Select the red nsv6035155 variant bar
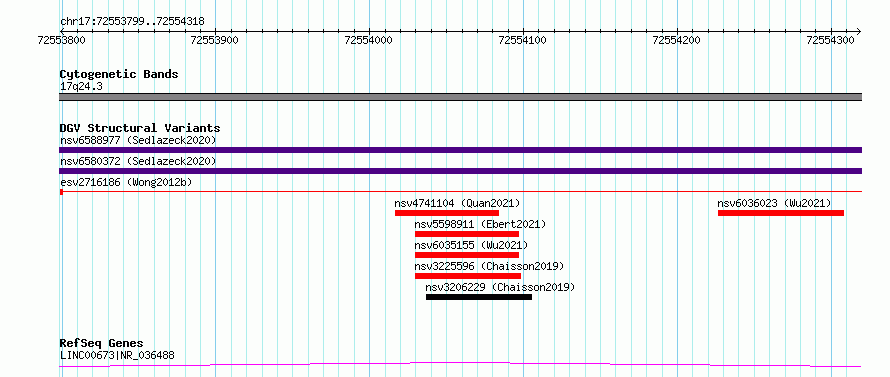 click(467, 255)
